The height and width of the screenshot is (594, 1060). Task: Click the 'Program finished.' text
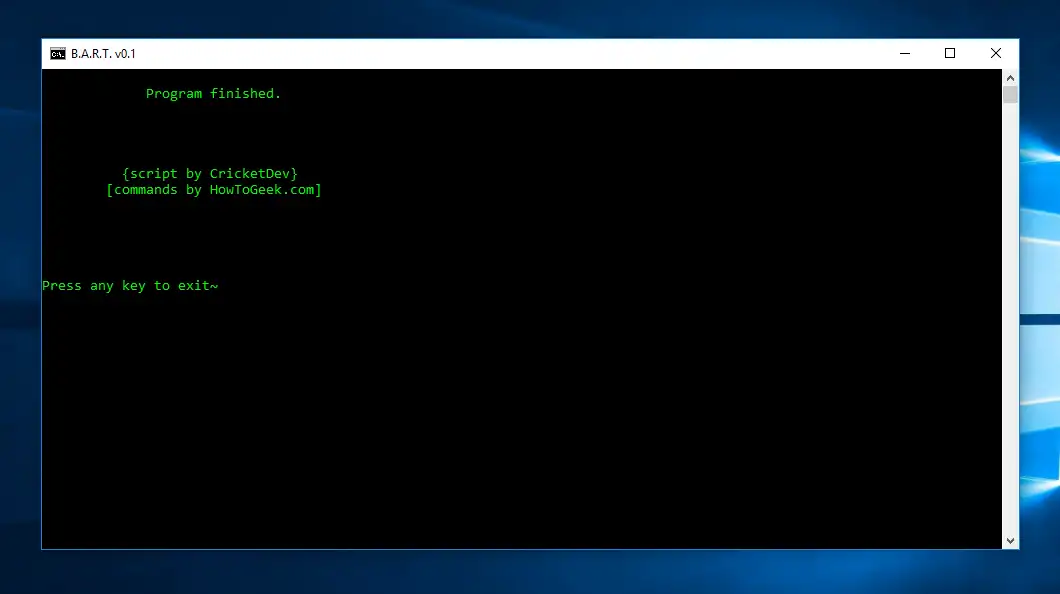213,94
